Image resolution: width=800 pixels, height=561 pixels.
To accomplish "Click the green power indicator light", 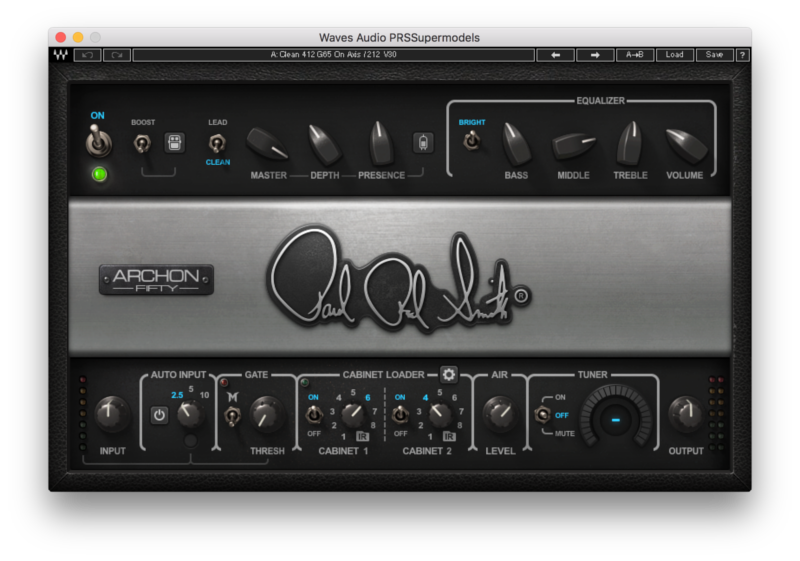I will coord(99,175).
